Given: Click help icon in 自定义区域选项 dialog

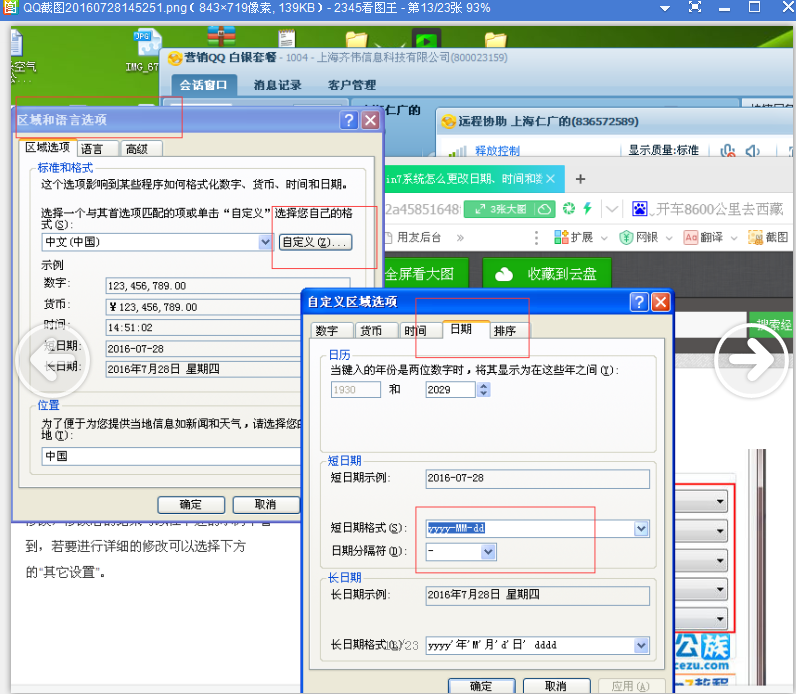Looking at the screenshot, I should pos(639,301).
